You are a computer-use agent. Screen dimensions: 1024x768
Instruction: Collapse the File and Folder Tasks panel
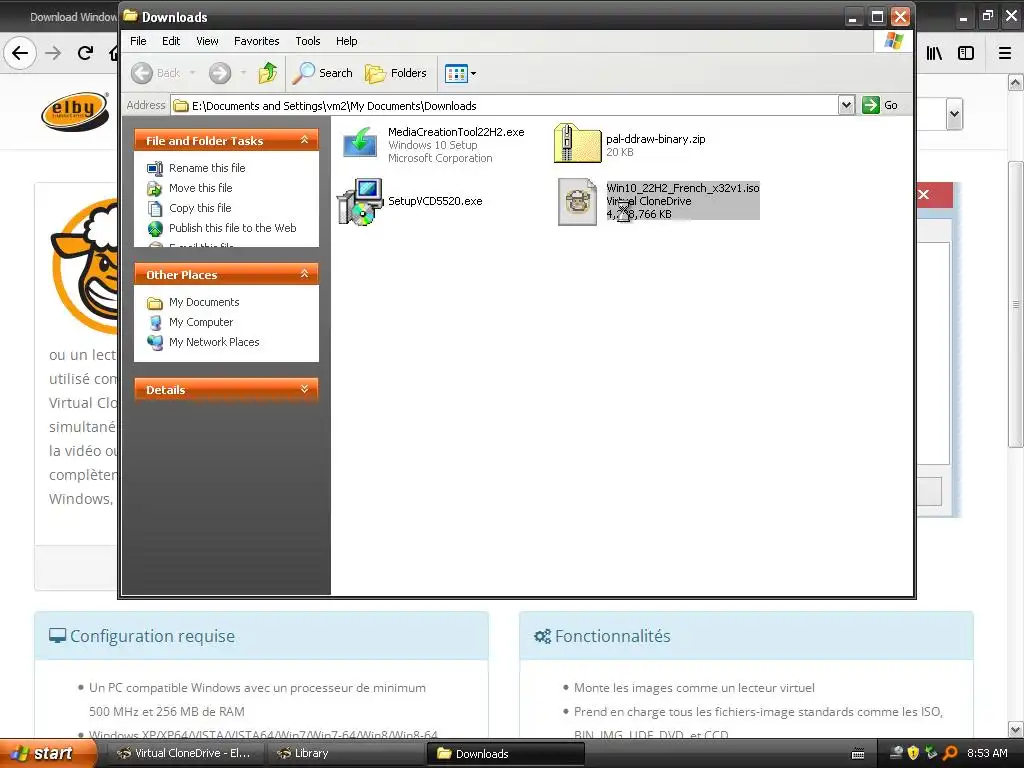click(x=304, y=140)
